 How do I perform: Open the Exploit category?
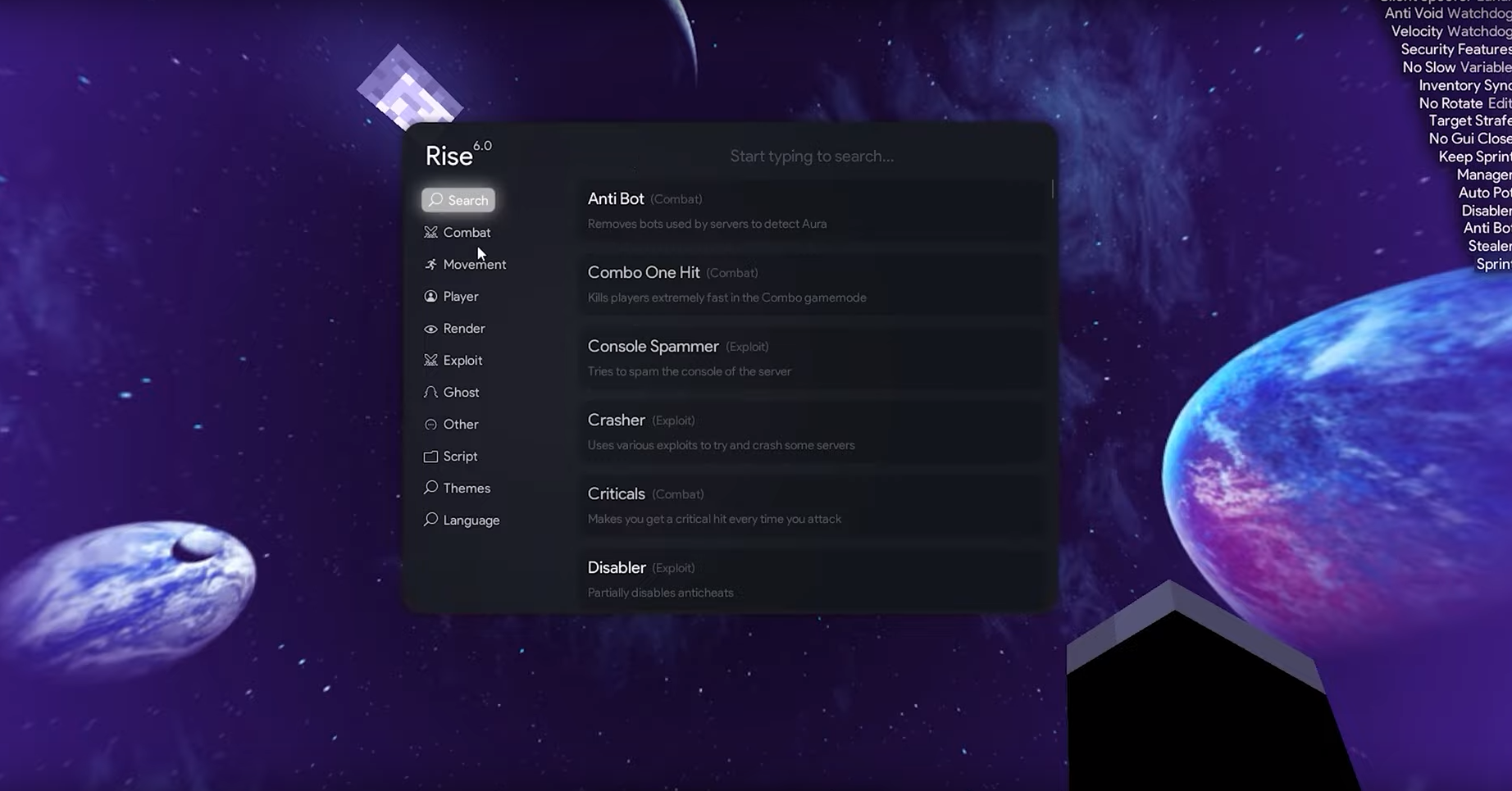pos(453,360)
